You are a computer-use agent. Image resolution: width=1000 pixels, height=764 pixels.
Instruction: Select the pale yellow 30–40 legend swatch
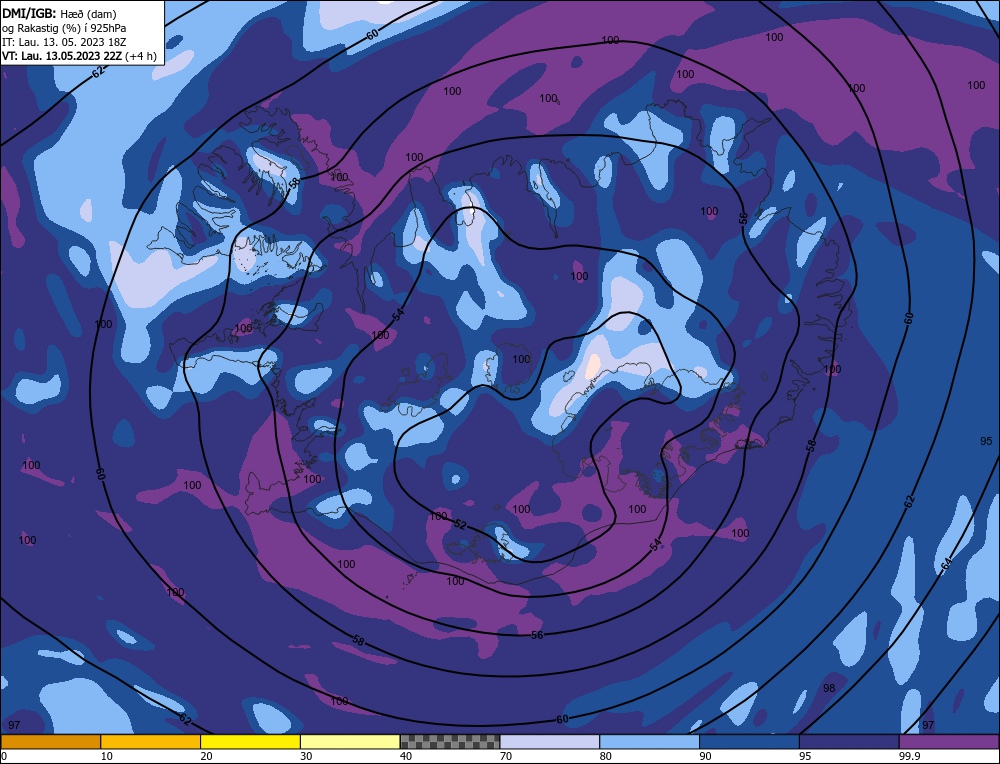click(x=350, y=742)
